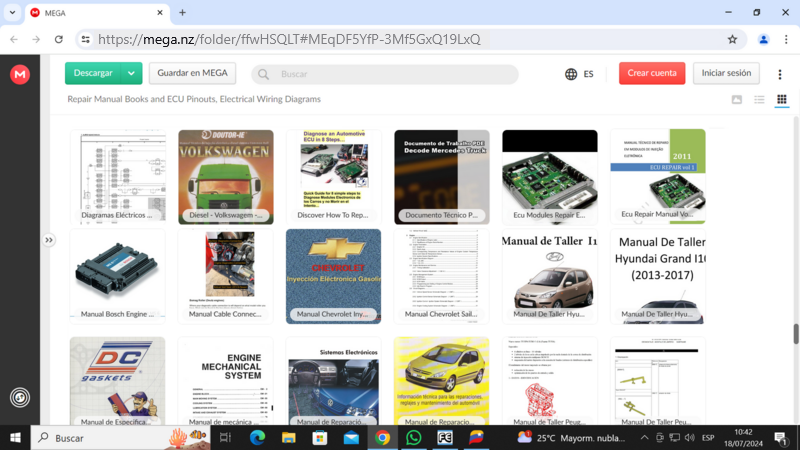Select the MEGA browser tab
800x450 pixels.
click(97, 13)
